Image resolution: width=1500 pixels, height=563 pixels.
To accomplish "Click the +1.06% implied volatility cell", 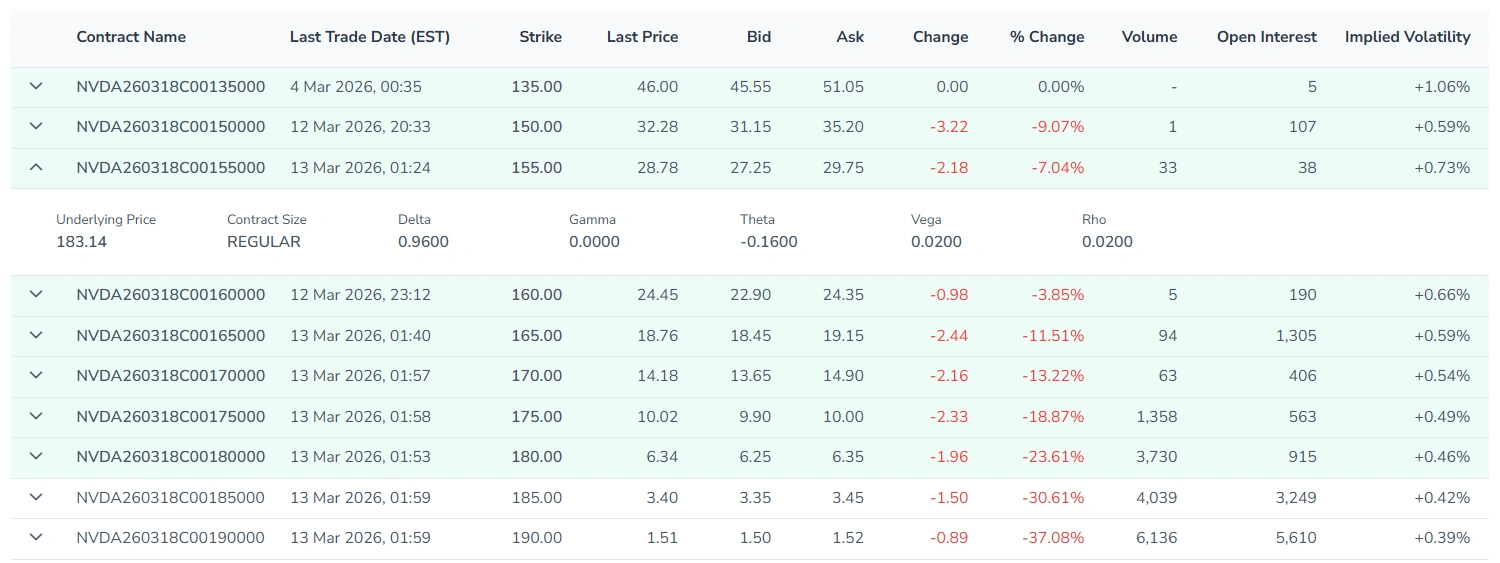I will [1442, 87].
